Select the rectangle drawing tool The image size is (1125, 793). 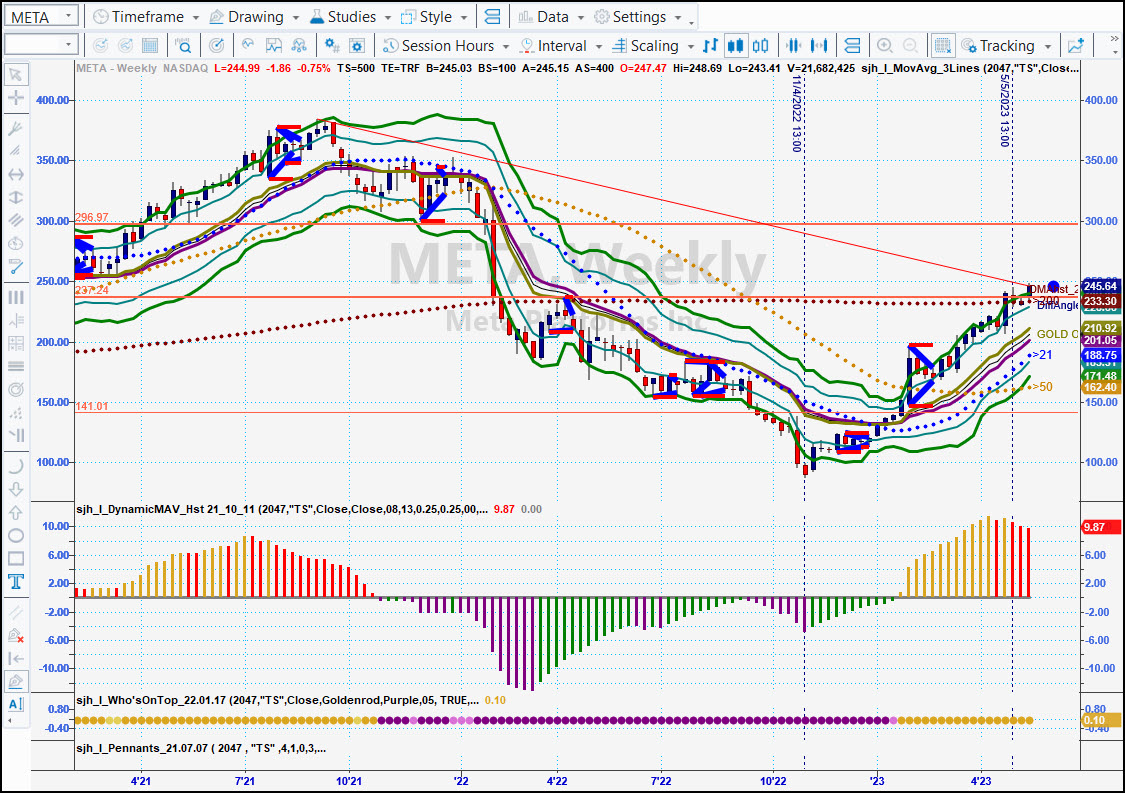15,558
